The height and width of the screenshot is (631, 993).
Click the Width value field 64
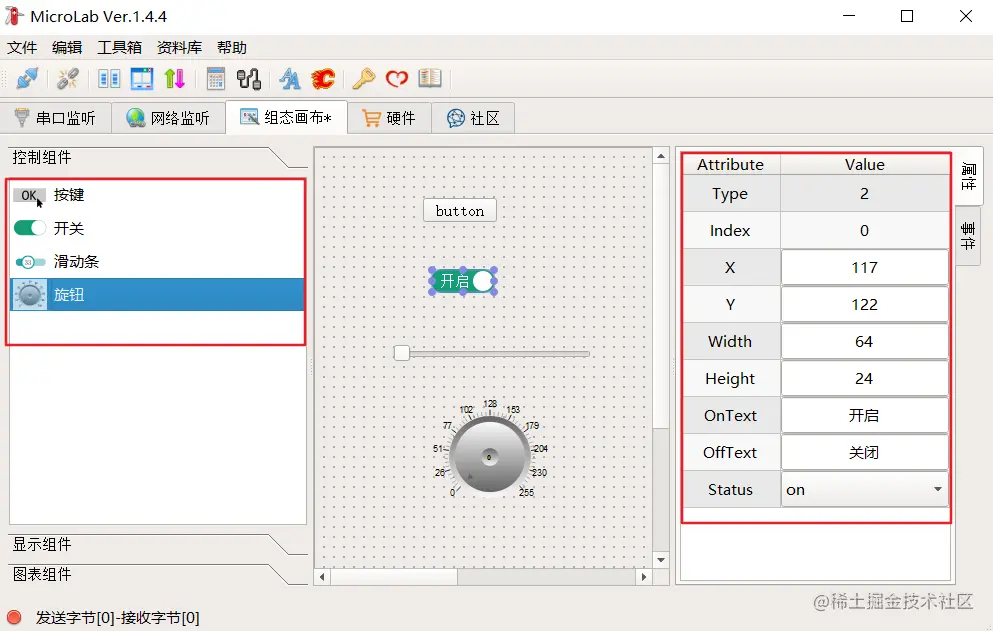tap(864, 341)
